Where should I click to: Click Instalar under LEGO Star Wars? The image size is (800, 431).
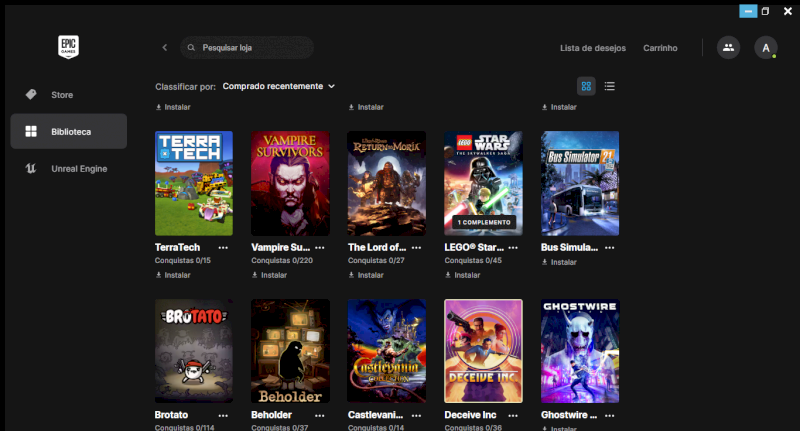pos(466,274)
